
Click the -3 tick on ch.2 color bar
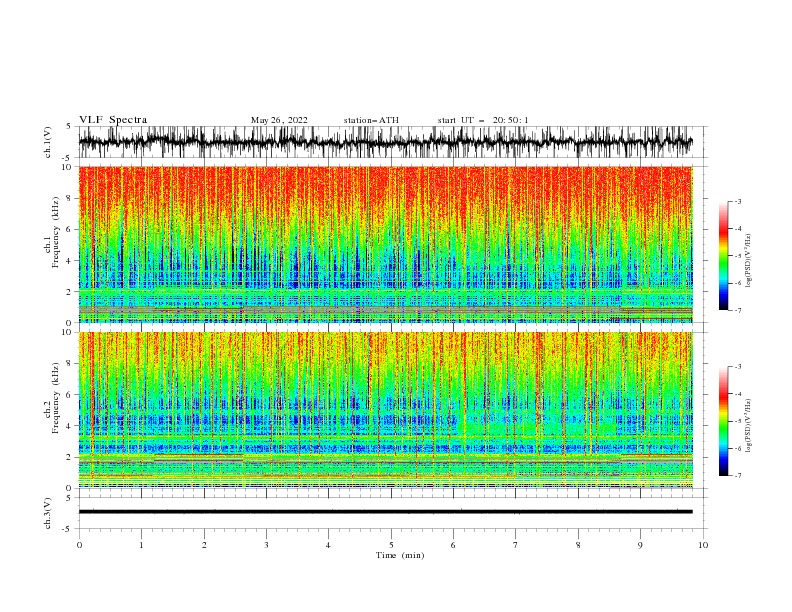point(738,367)
